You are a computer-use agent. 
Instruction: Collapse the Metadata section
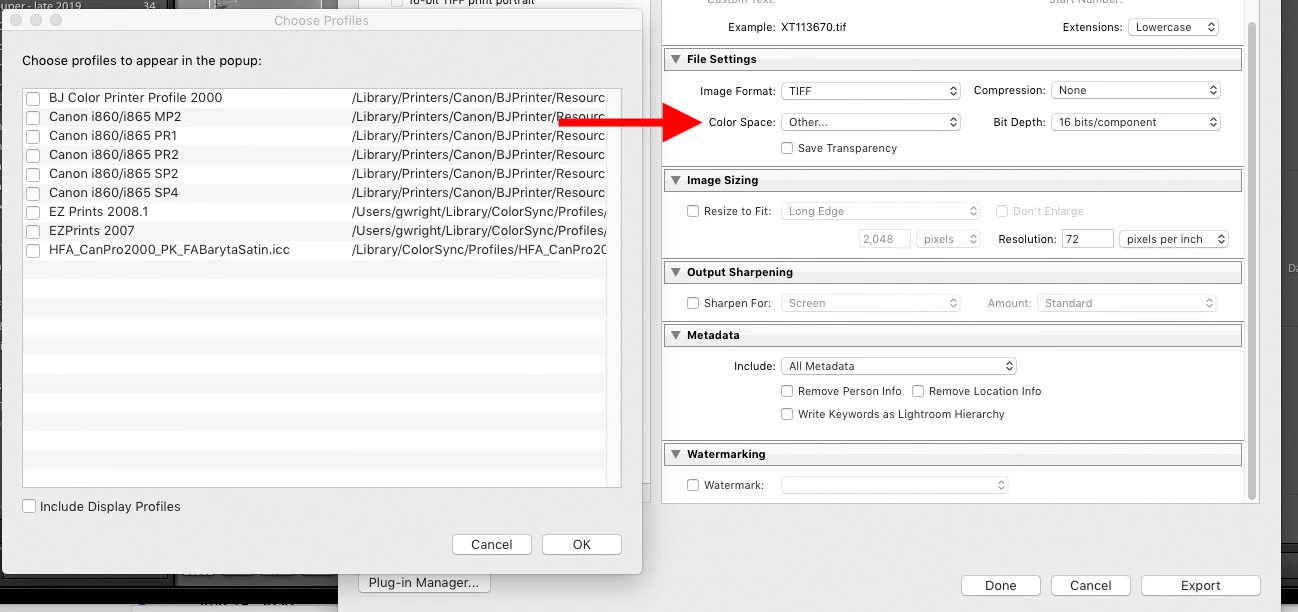click(675, 336)
